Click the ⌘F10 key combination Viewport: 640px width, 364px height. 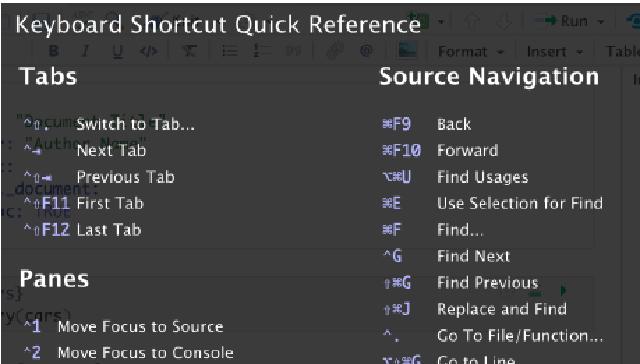pyautogui.click(x=401, y=151)
